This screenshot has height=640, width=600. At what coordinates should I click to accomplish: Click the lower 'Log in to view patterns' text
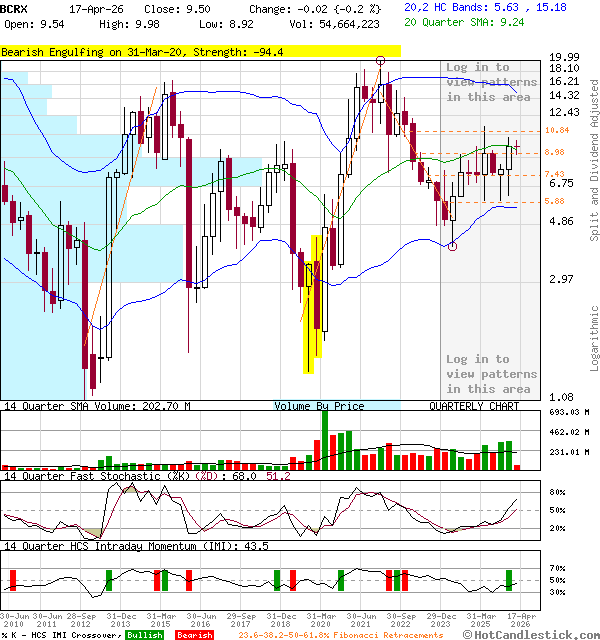491,374
